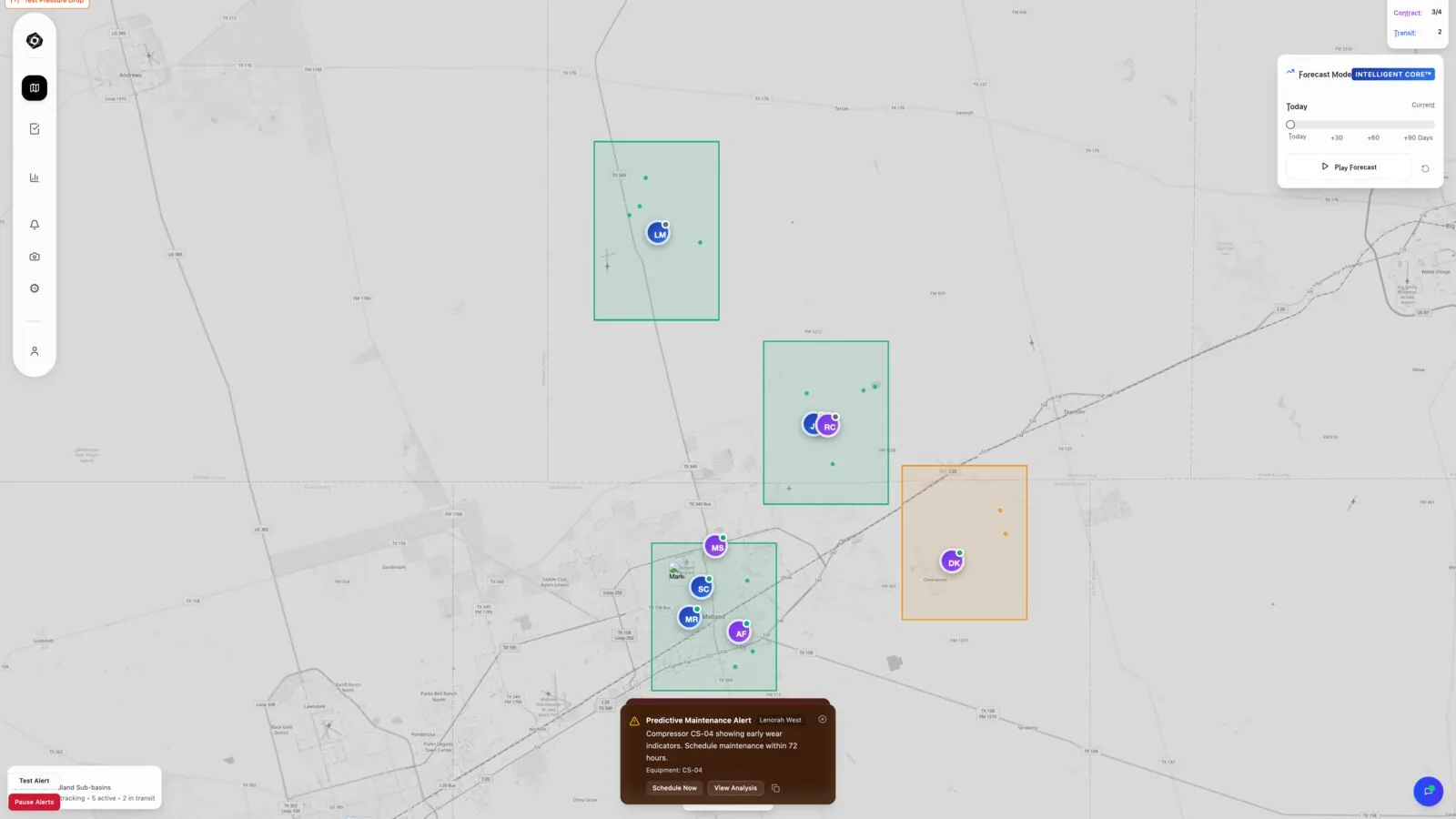
Task: Select the SC crew marker on map
Action: 702,588
